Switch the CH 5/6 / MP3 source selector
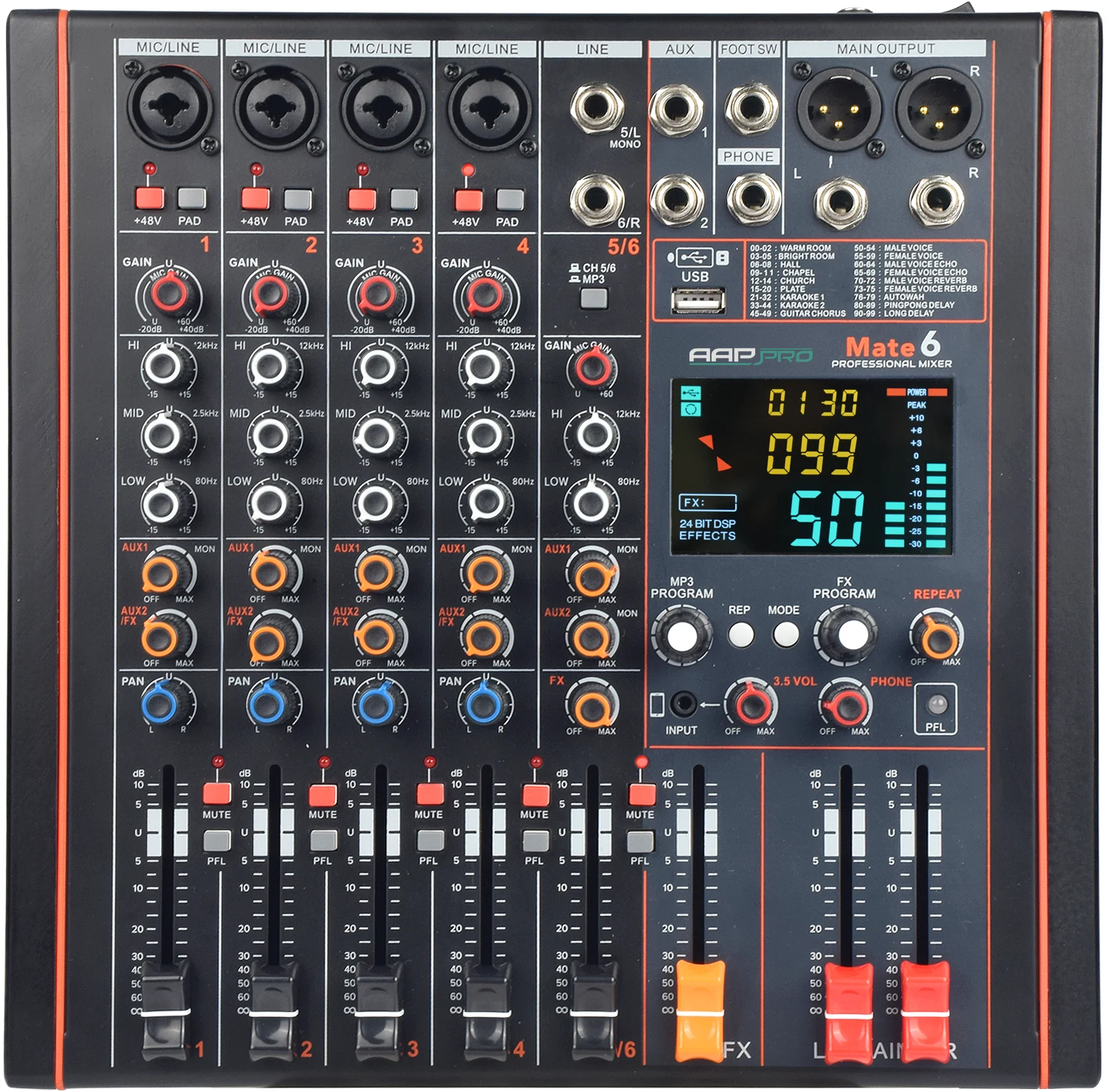Image resolution: width=1108 pixels, height=1092 pixels. pos(593,298)
